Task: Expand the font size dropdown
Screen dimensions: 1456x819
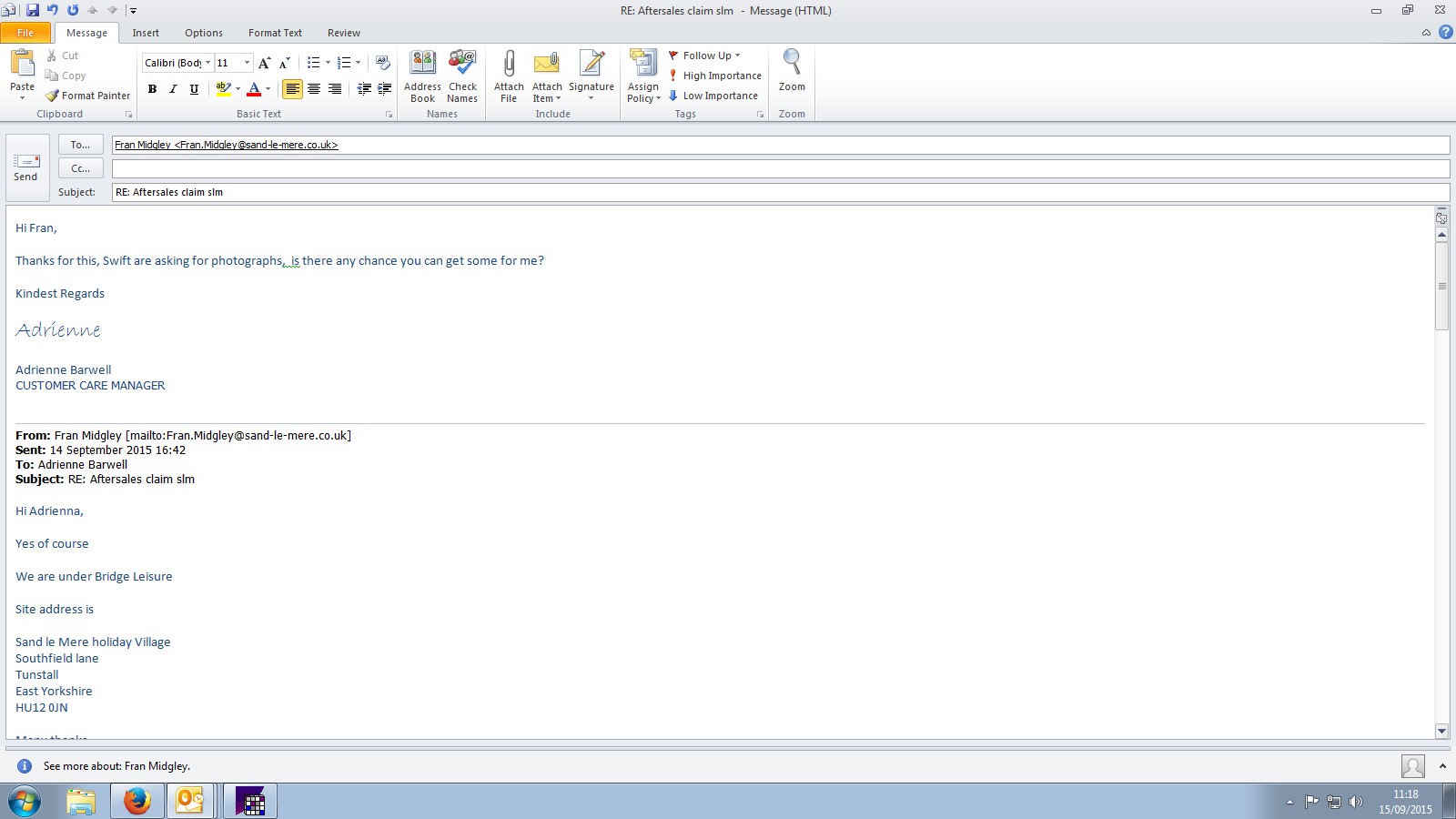Action: [x=247, y=63]
